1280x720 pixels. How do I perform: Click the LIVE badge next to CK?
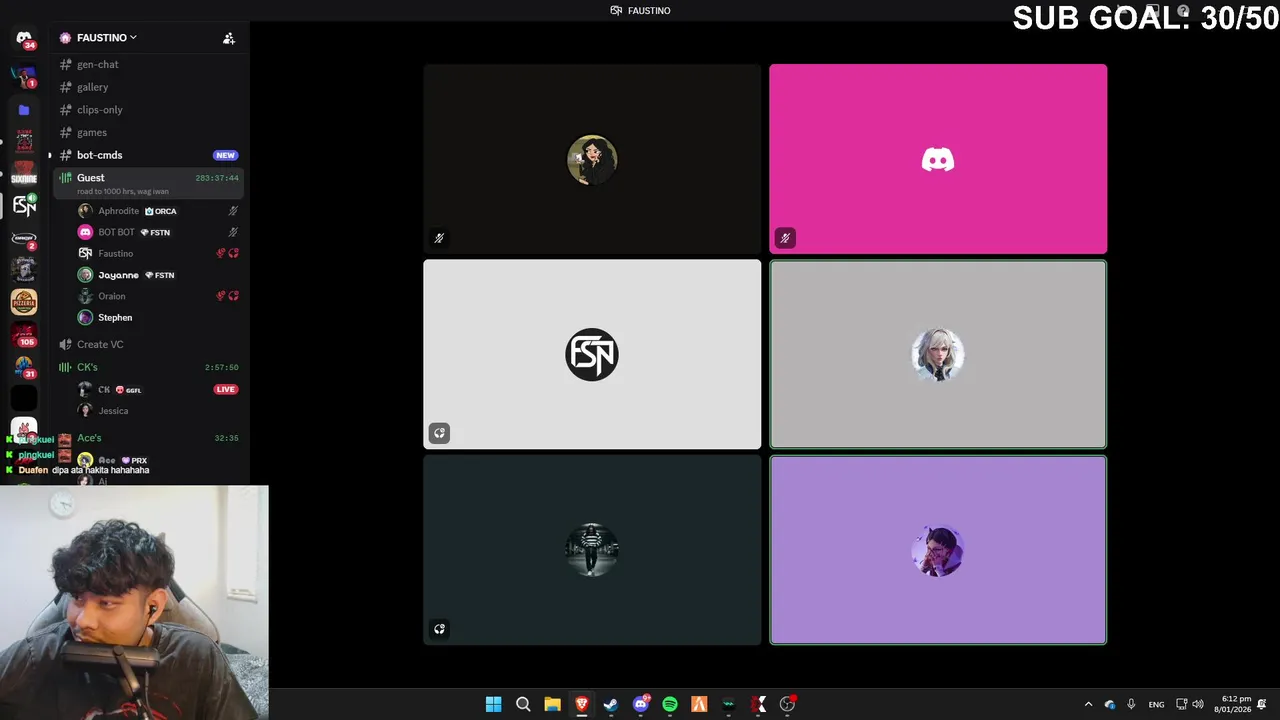pos(226,389)
